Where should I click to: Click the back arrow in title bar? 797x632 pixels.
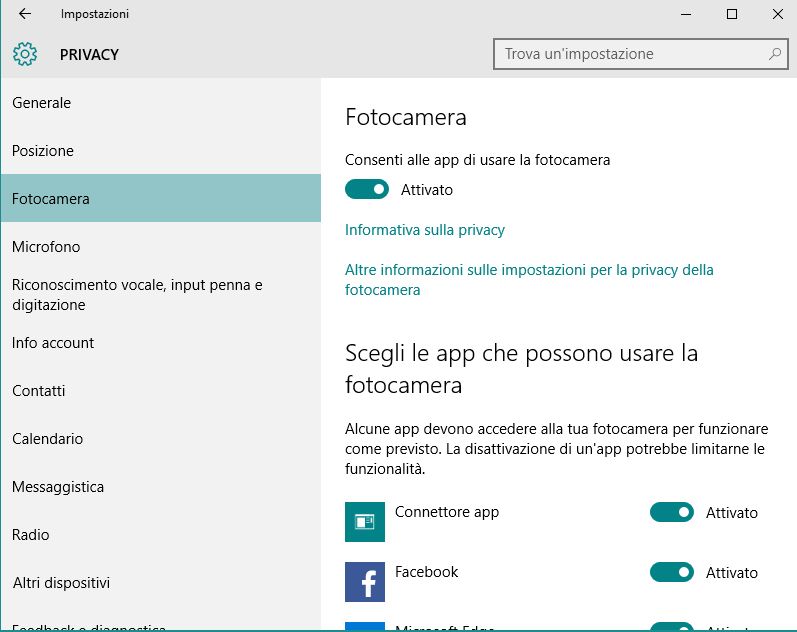pyautogui.click(x=25, y=14)
